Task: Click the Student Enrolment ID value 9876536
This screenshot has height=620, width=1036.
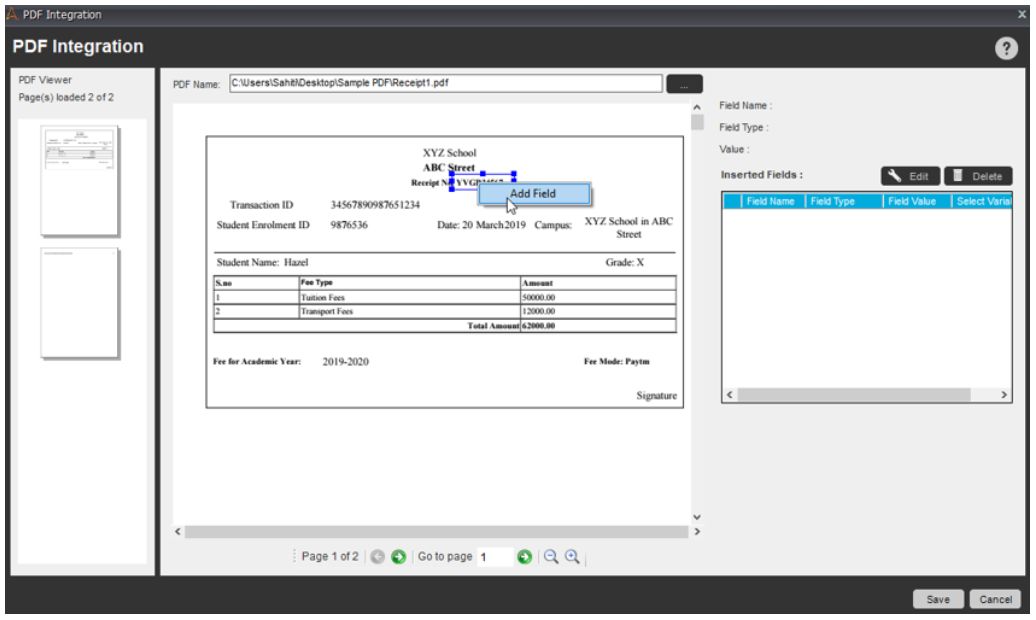Action: (x=349, y=225)
